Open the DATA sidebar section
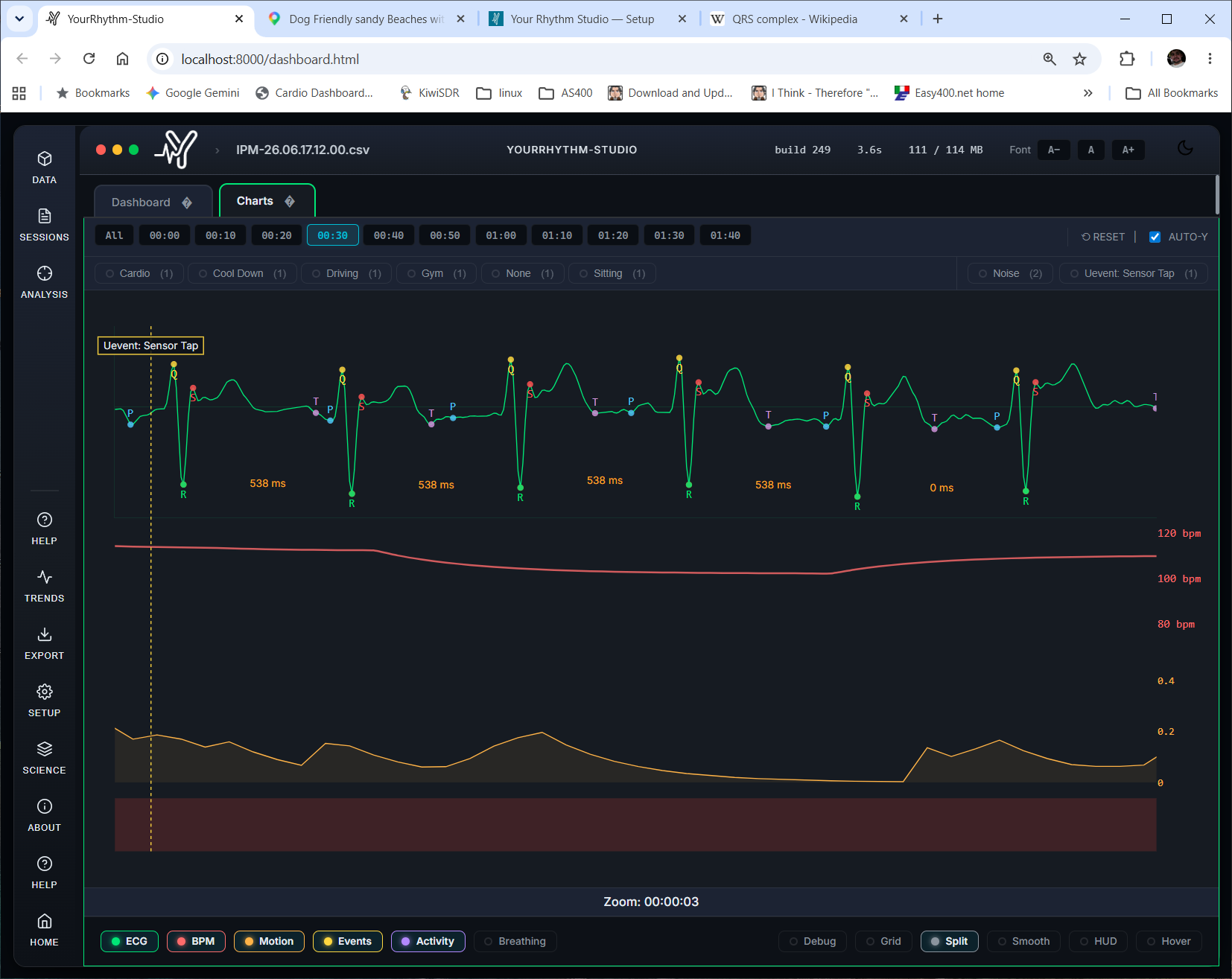The height and width of the screenshot is (979, 1232). [x=44, y=168]
